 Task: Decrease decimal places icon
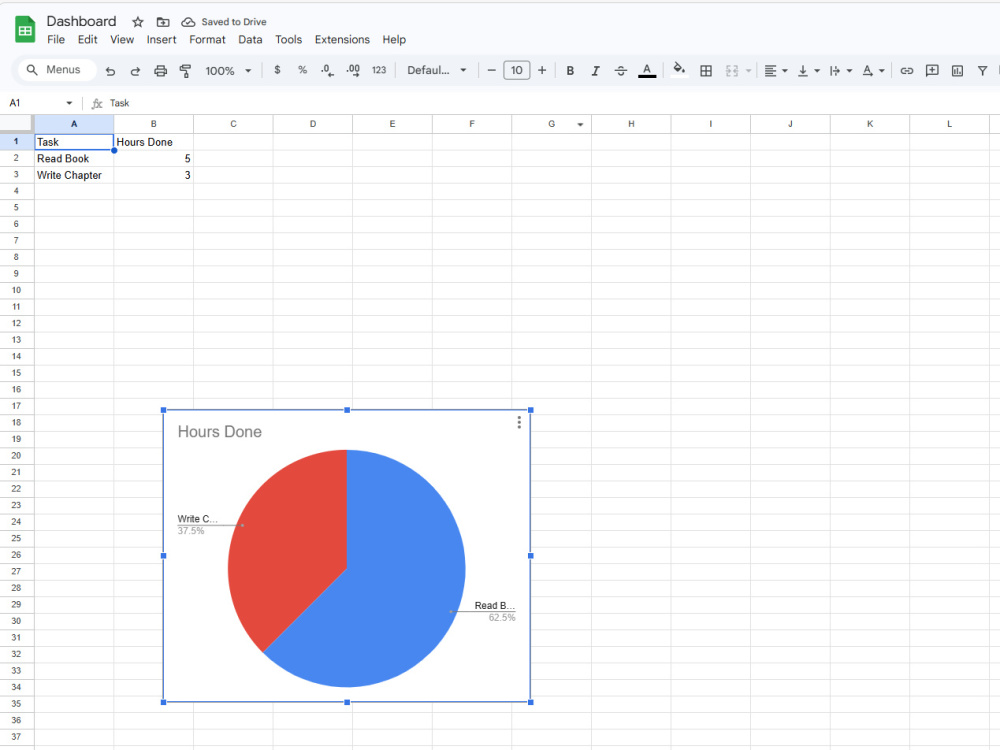click(x=327, y=70)
